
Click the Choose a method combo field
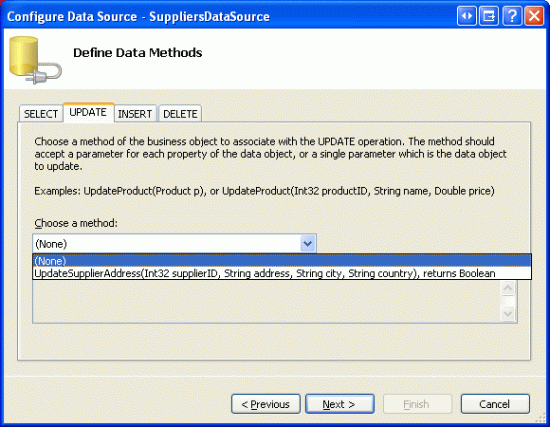[x=174, y=243]
